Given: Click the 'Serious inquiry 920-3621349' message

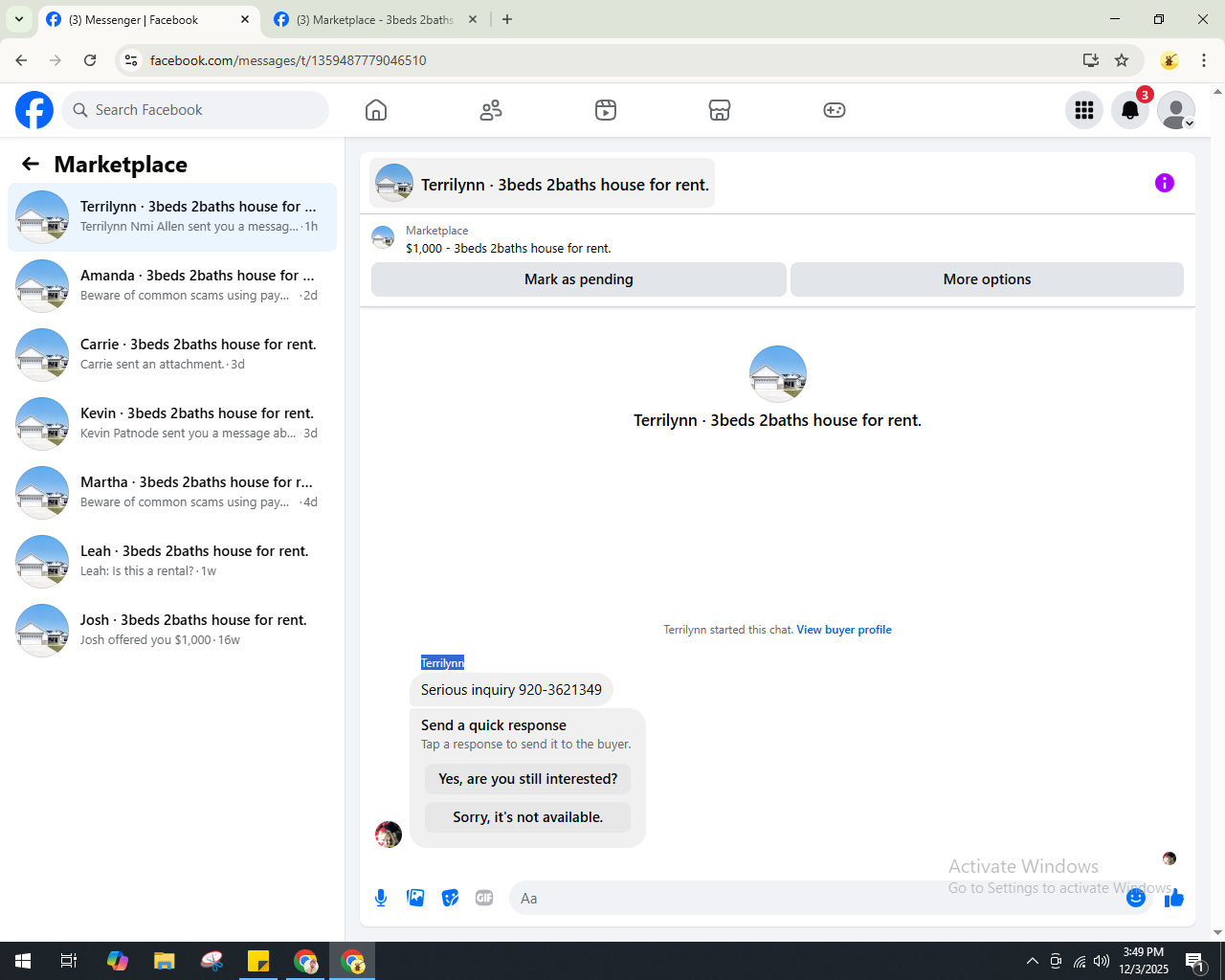Looking at the screenshot, I should click(511, 690).
